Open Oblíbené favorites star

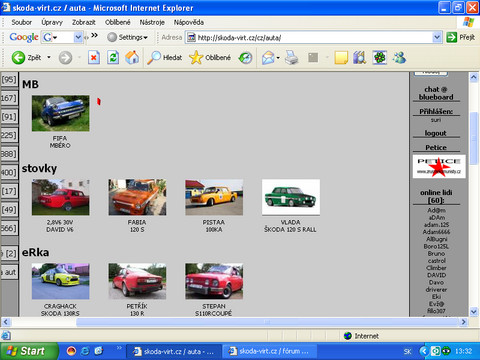coord(210,58)
